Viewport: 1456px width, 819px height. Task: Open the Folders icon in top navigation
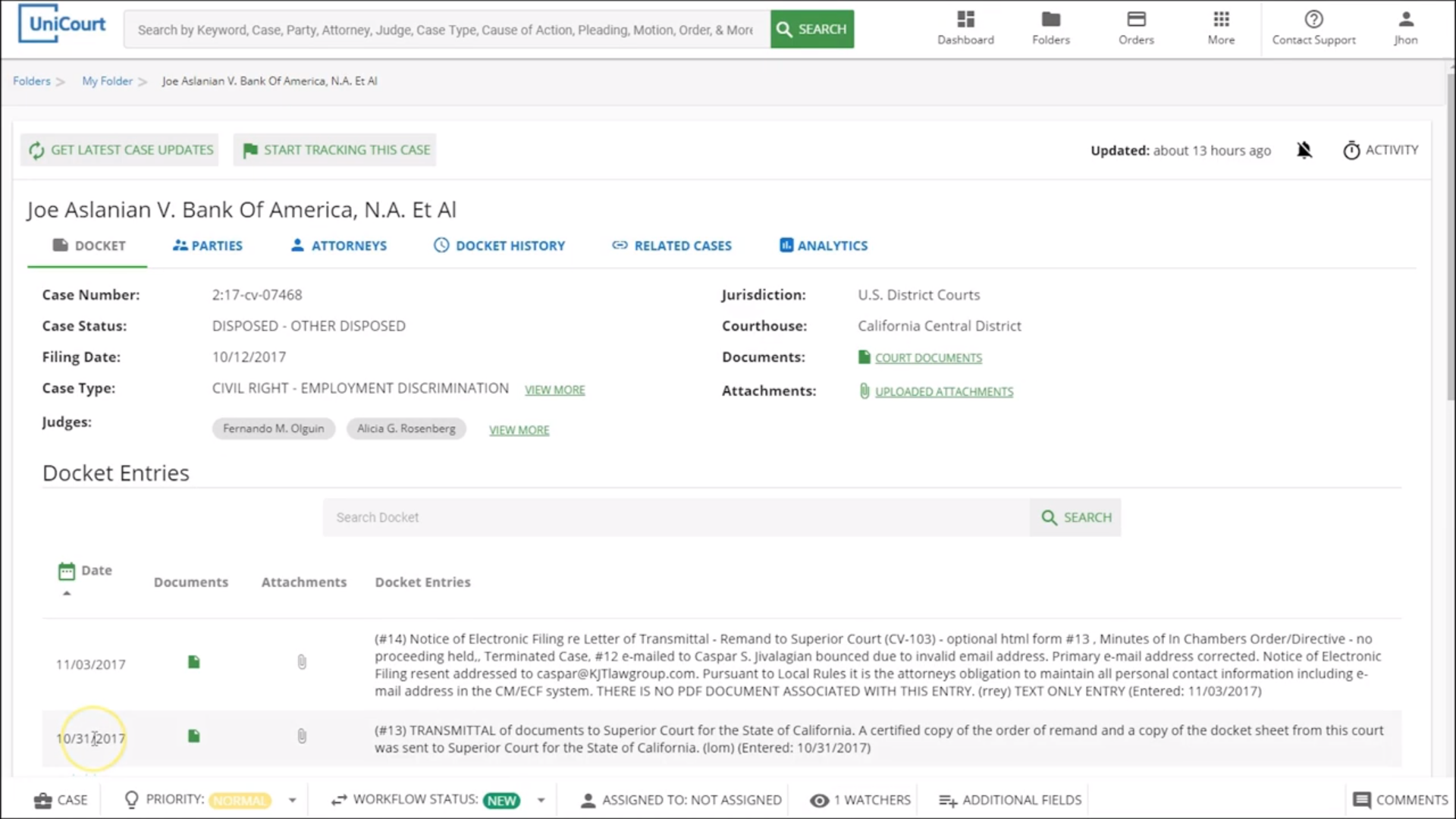[x=1050, y=20]
